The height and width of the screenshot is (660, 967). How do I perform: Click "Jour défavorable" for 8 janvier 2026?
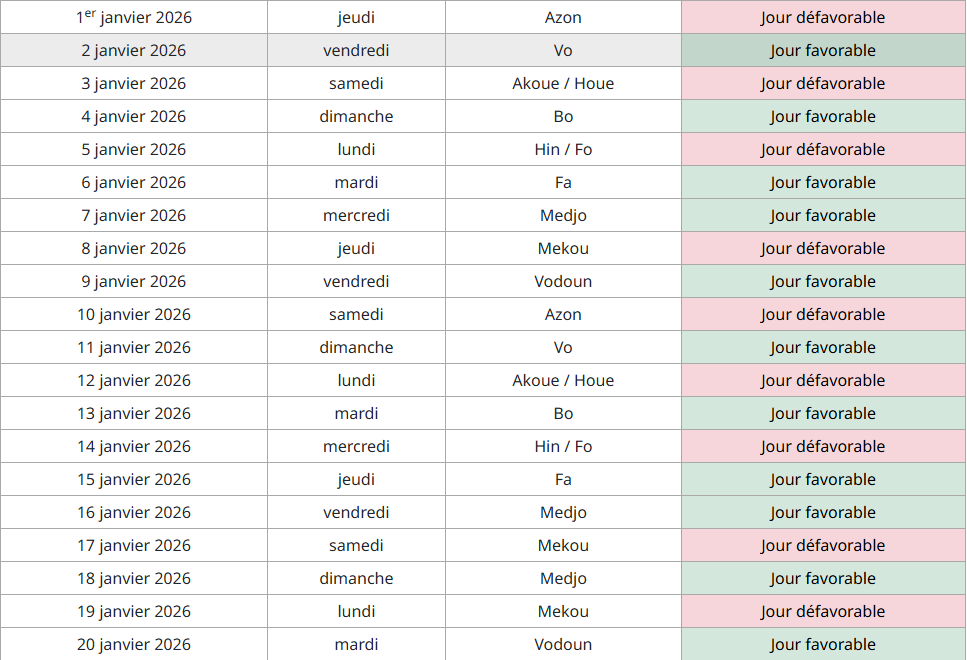822,249
